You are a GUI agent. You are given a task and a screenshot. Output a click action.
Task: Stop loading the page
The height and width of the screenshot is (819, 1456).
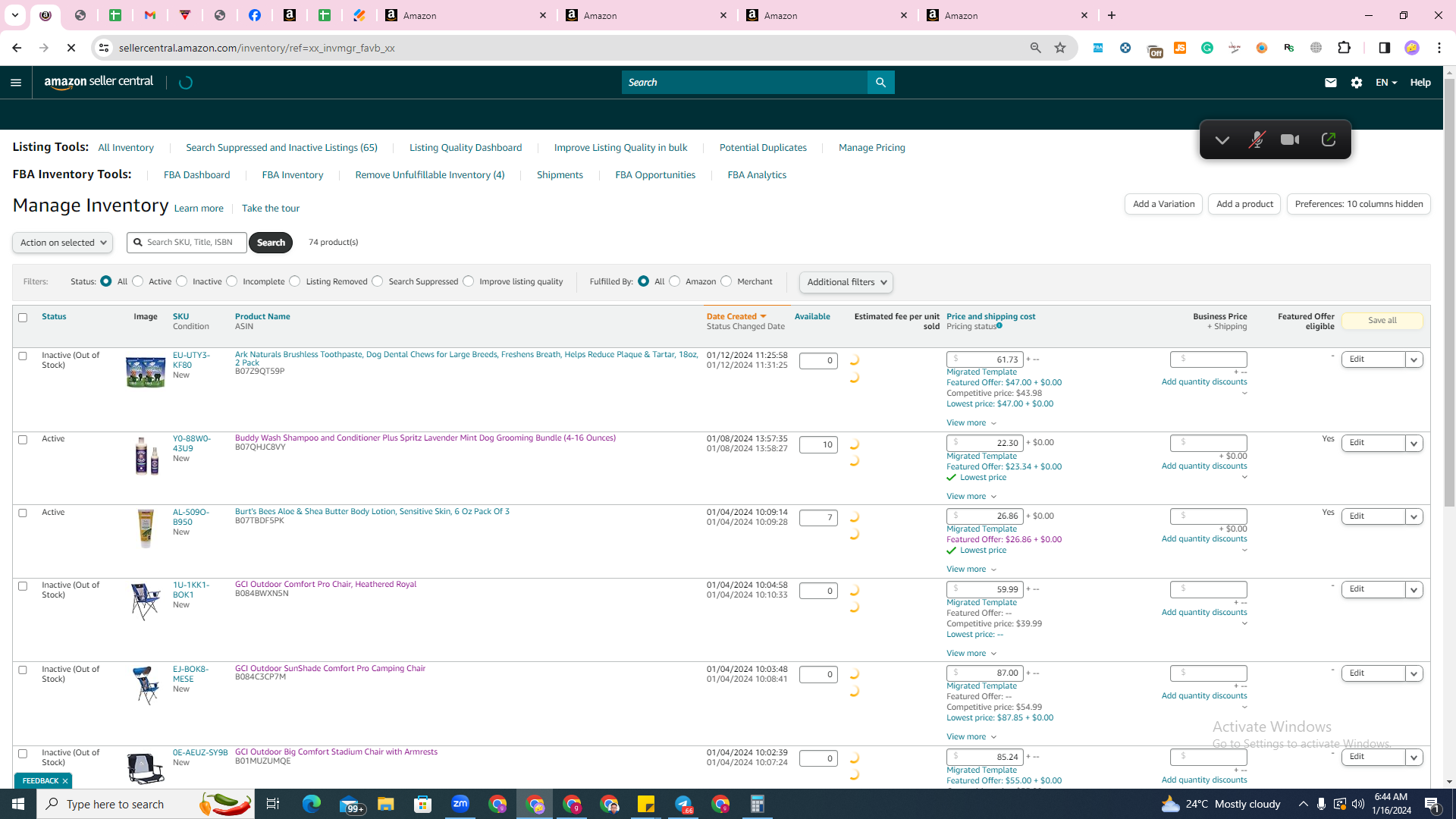coord(71,48)
